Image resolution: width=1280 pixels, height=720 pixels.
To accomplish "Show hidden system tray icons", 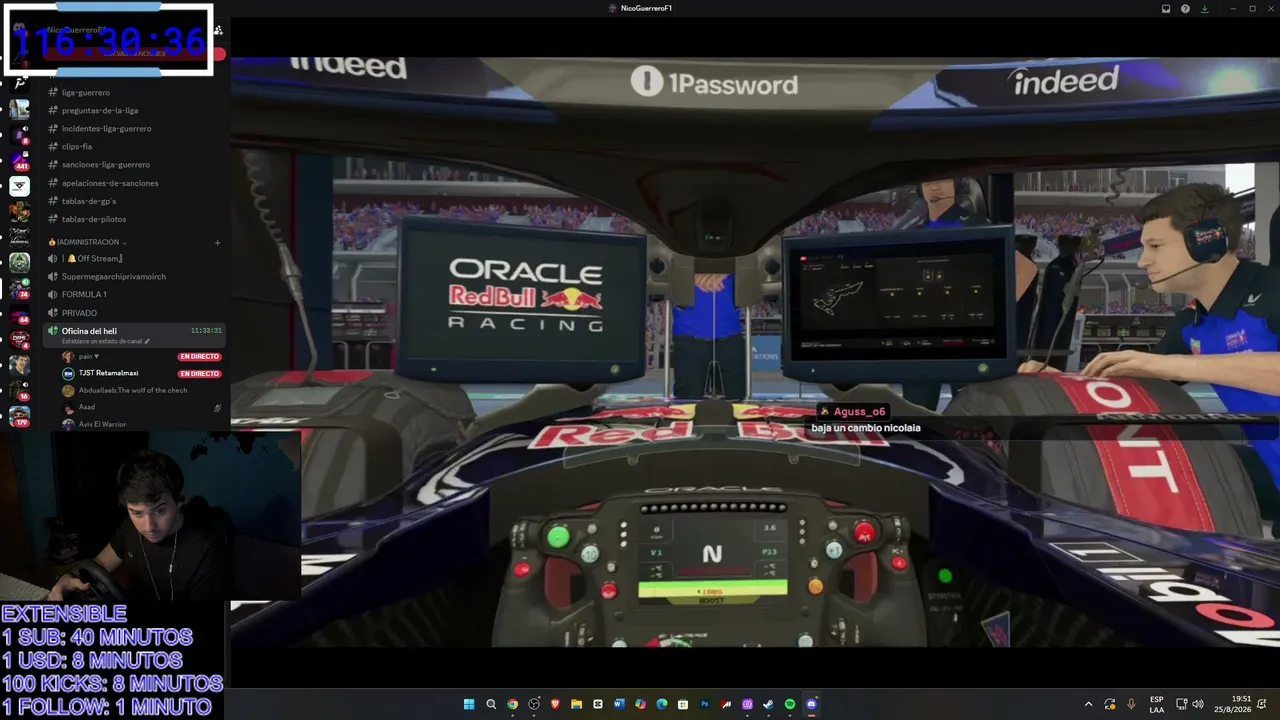I will pos(1089,704).
